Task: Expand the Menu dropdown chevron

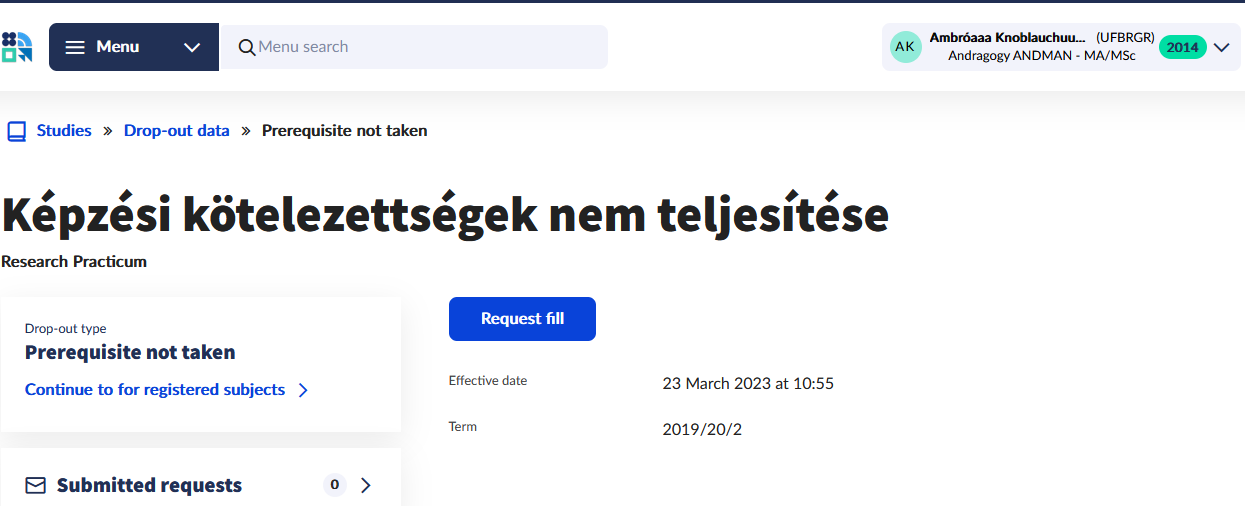Action: (x=193, y=47)
